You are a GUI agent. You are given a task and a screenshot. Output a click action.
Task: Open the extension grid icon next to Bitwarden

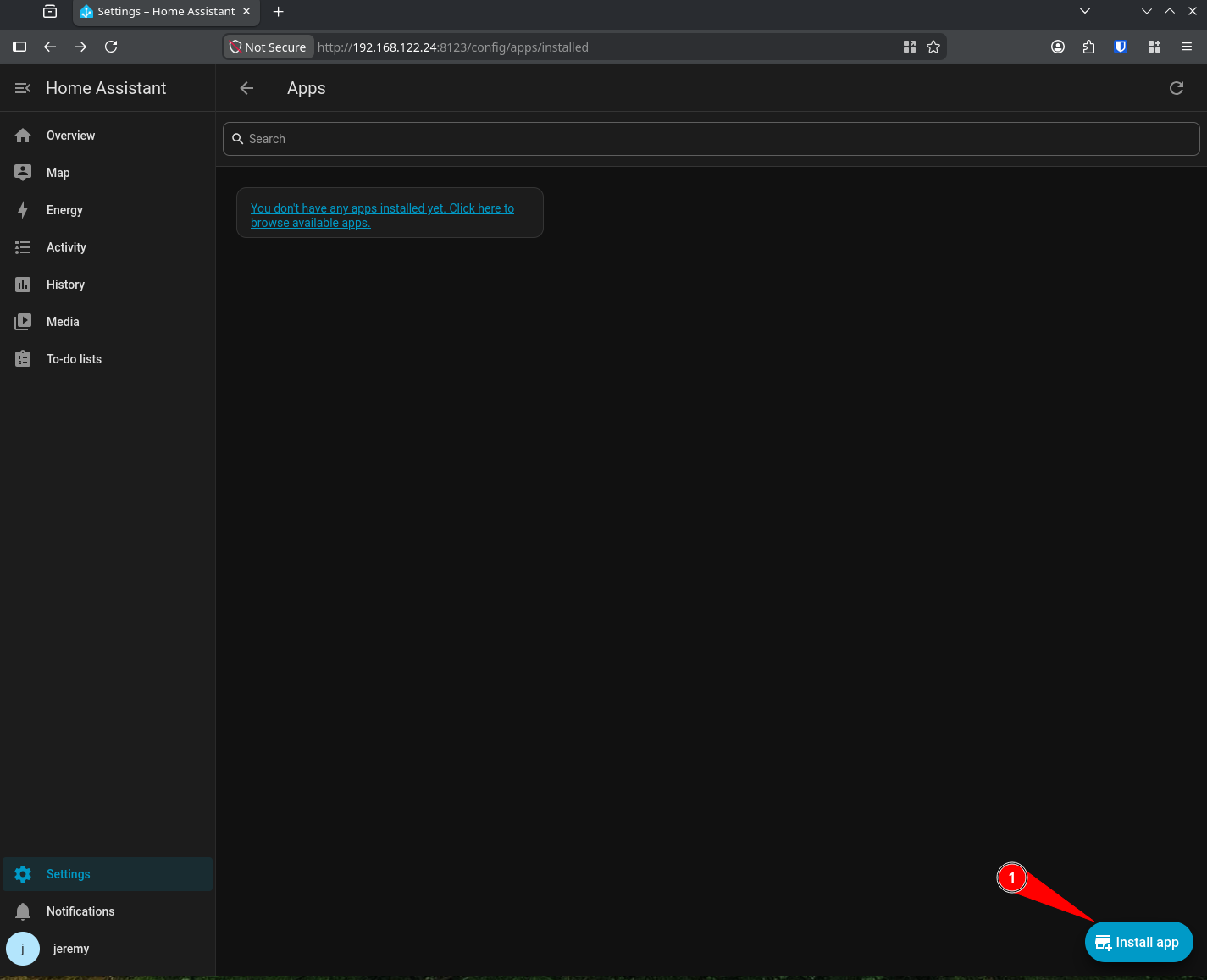(x=1154, y=47)
